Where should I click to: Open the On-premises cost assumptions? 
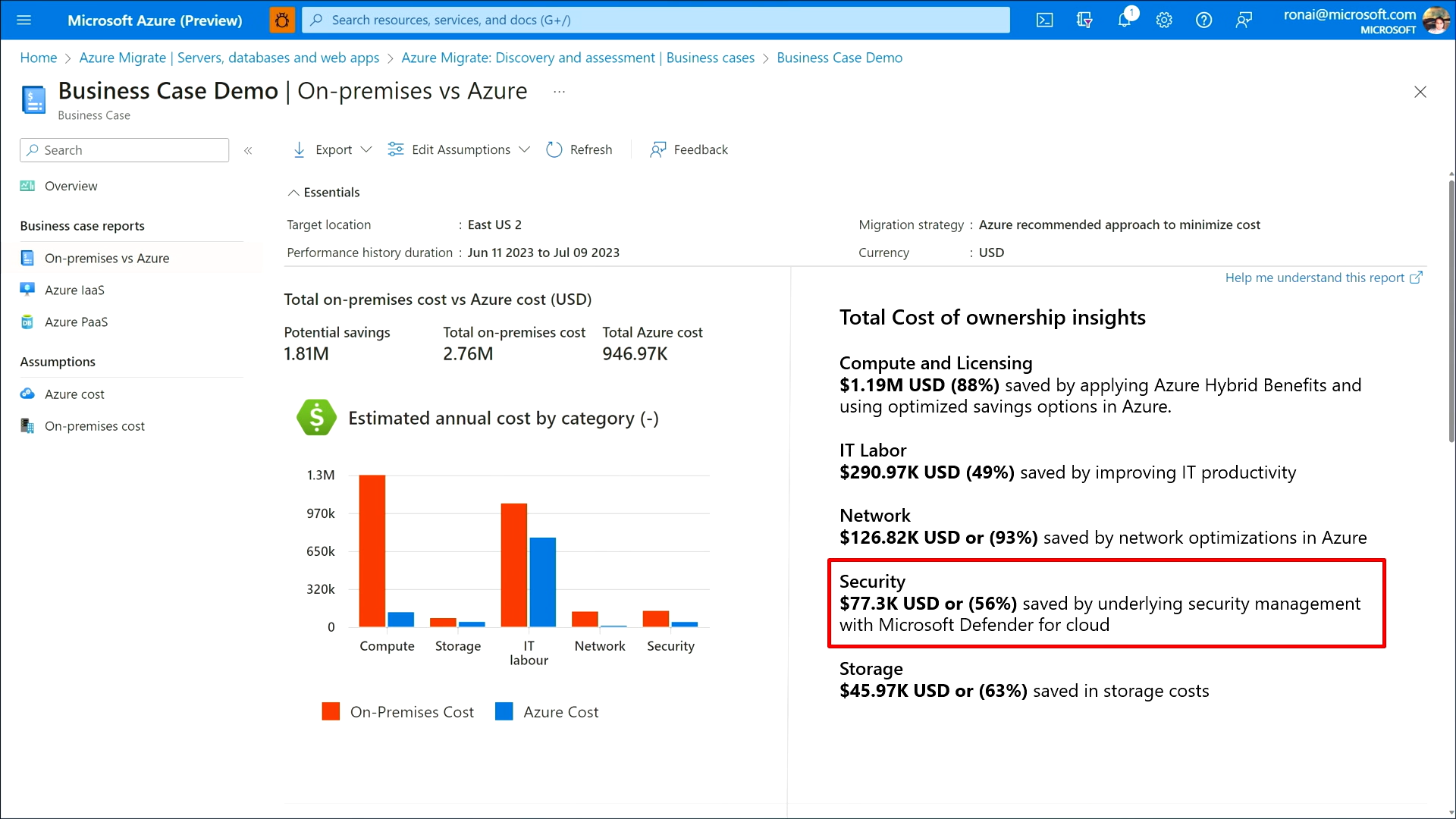94,426
